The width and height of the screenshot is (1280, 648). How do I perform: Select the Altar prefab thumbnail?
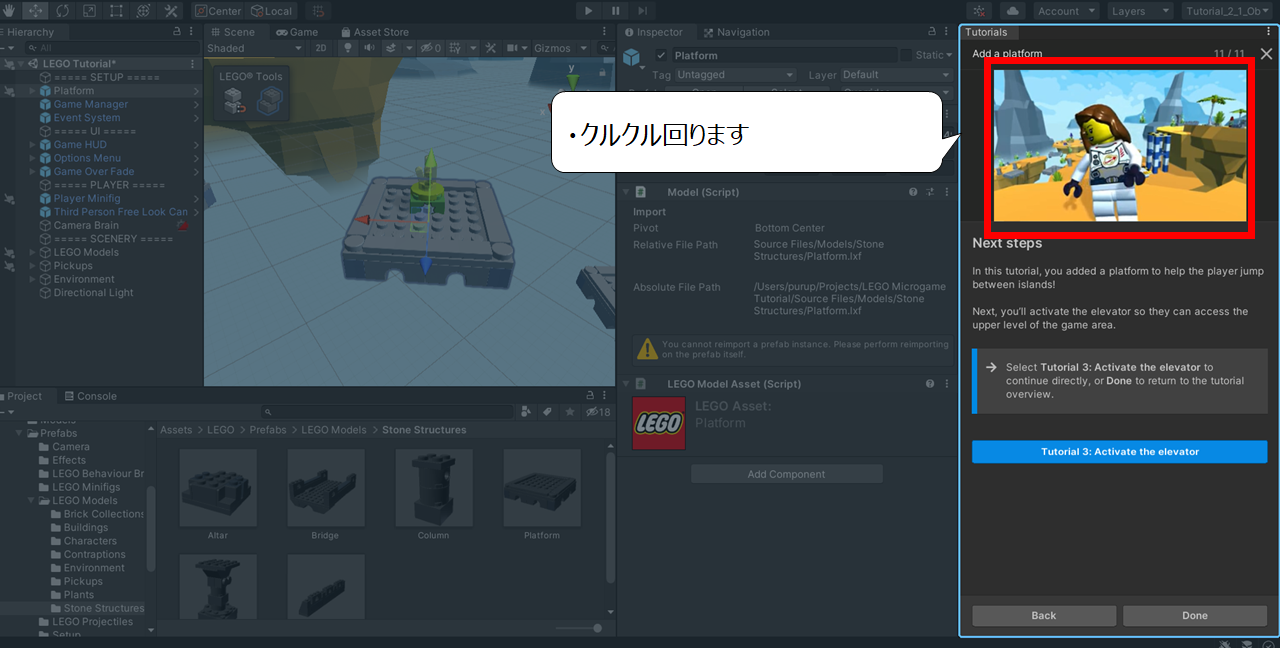(x=218, y=487)
